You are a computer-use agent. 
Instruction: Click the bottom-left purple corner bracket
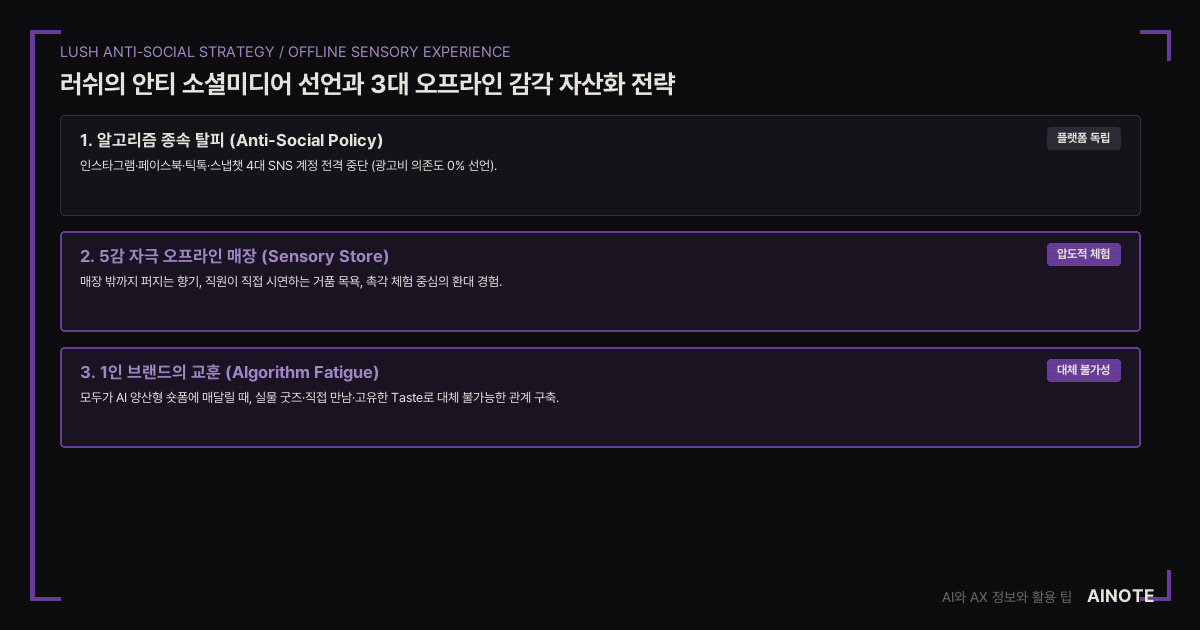(45, 585)
